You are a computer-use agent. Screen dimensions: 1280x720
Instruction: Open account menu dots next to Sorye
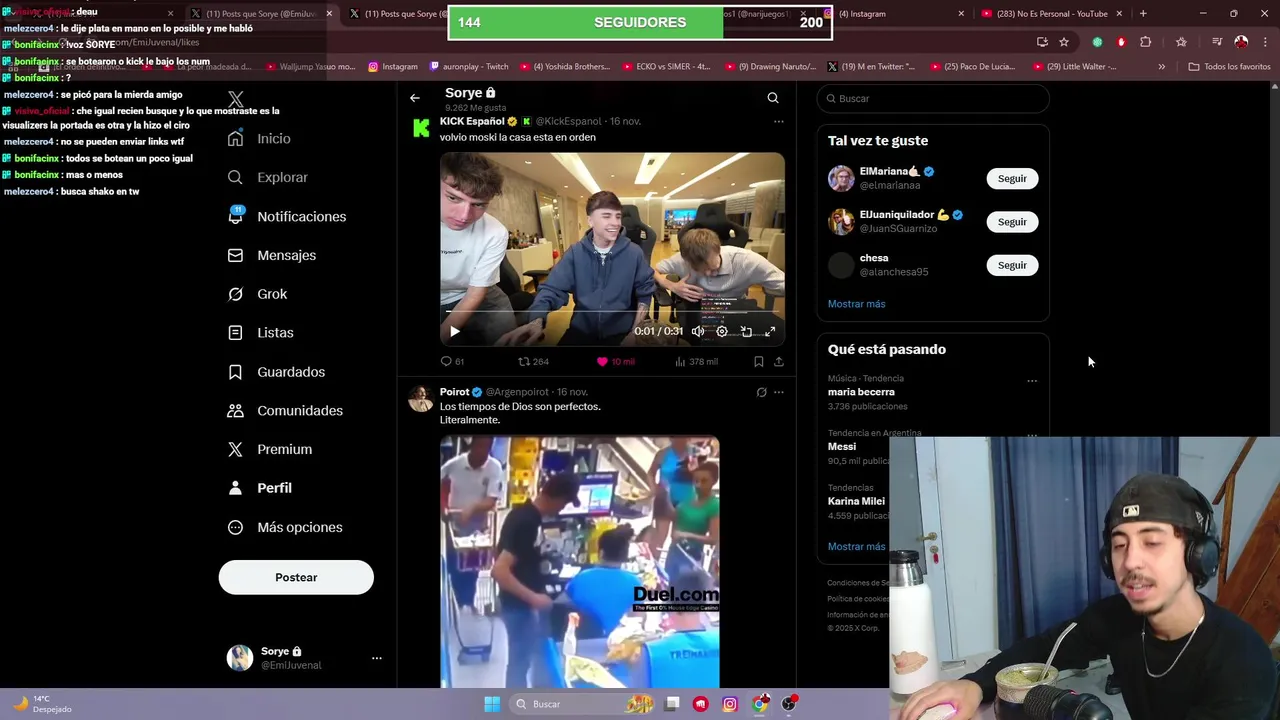(377, 658)
